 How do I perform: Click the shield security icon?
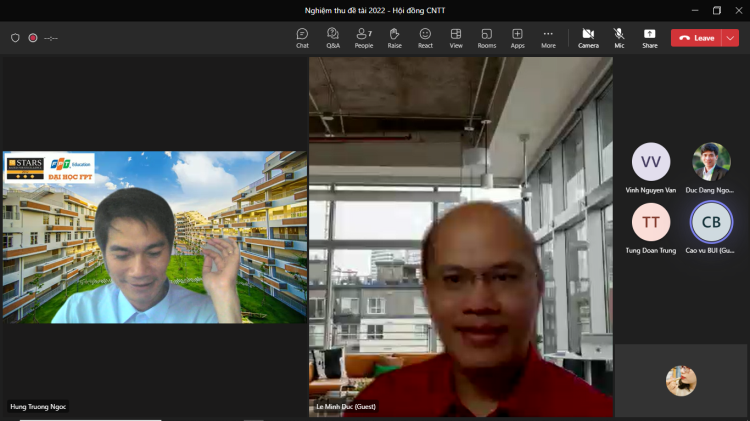15,38
